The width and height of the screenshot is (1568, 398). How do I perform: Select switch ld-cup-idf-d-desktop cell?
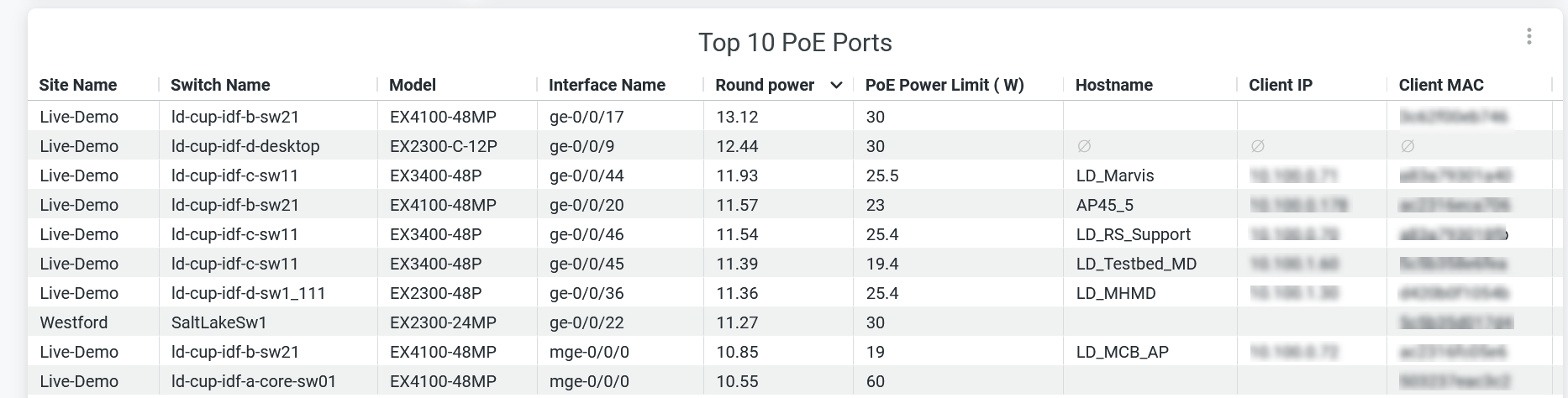(245, 146)
